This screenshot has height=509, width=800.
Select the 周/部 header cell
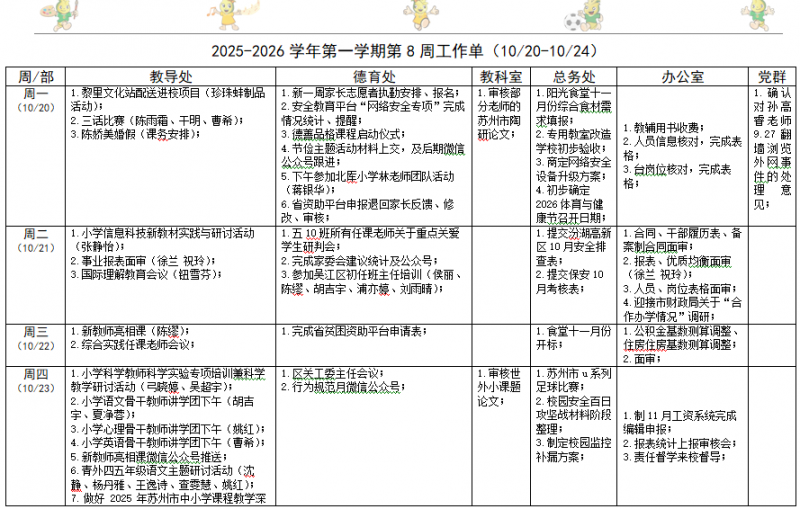pos(36,76)
